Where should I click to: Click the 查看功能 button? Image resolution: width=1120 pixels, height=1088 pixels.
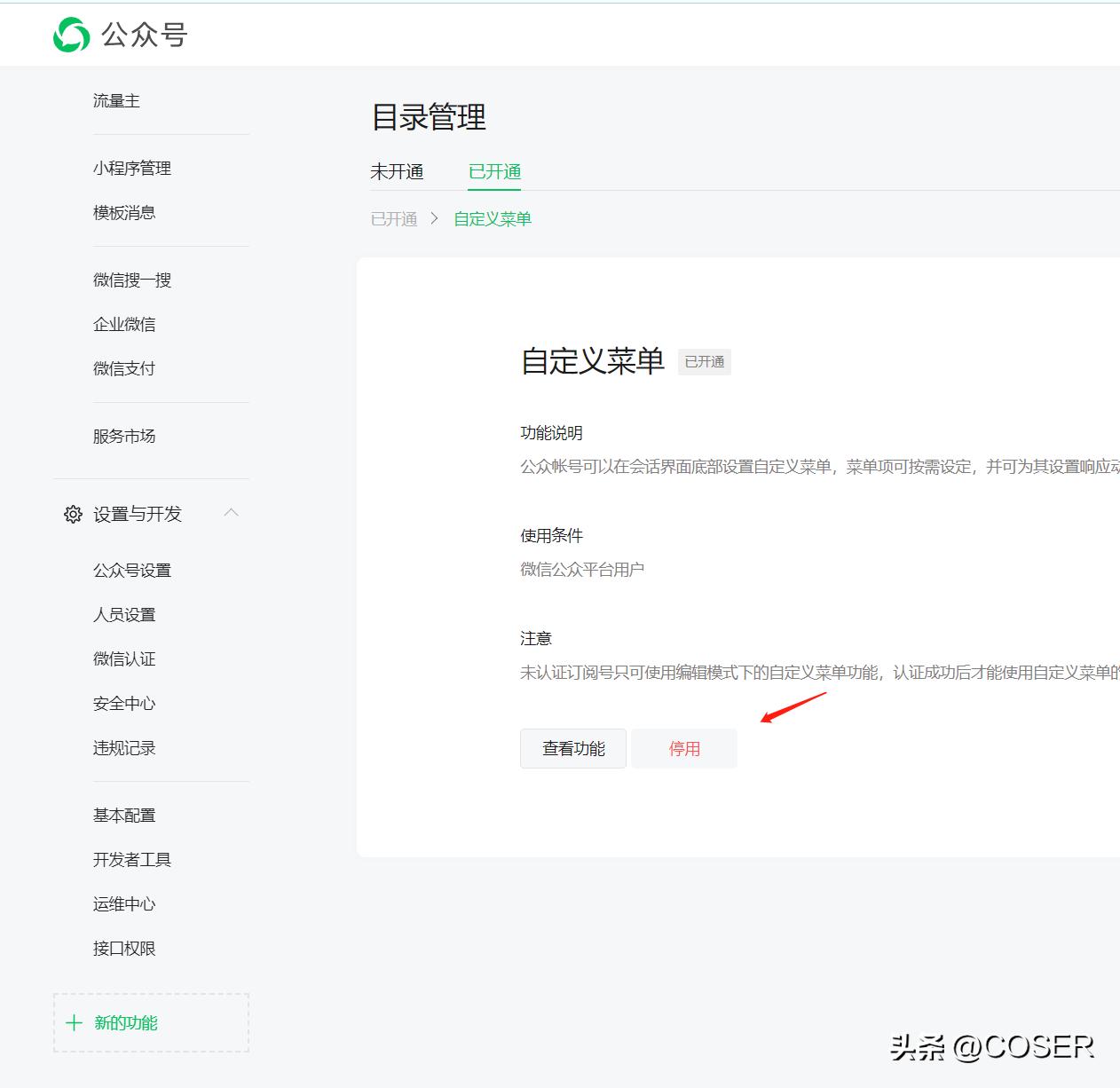click(572, 748)
